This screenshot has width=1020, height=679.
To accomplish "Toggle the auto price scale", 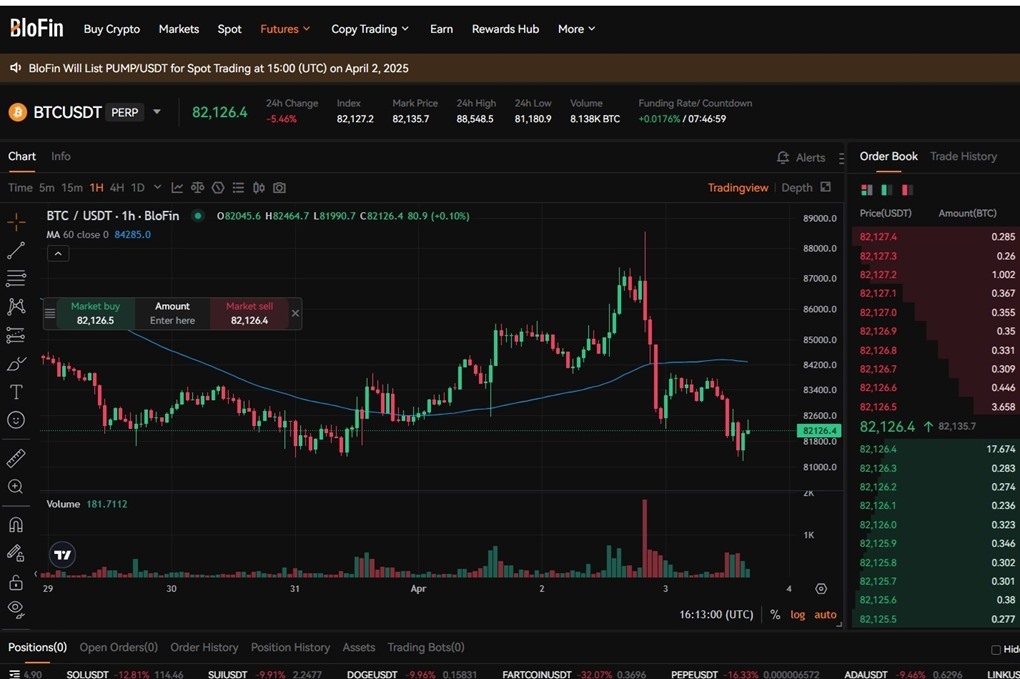I will tap(825, 615).
